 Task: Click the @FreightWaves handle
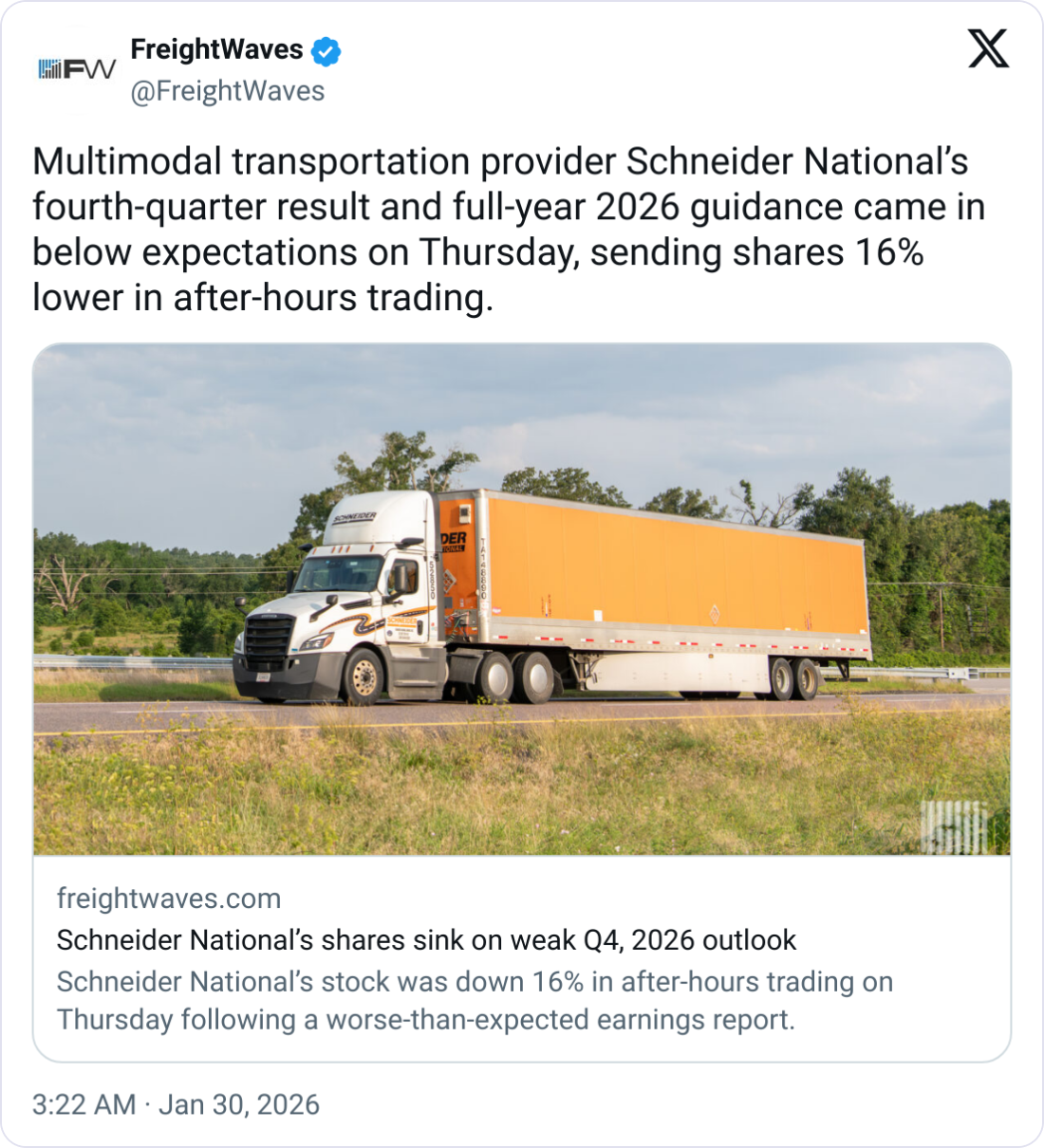coord(228,91)
